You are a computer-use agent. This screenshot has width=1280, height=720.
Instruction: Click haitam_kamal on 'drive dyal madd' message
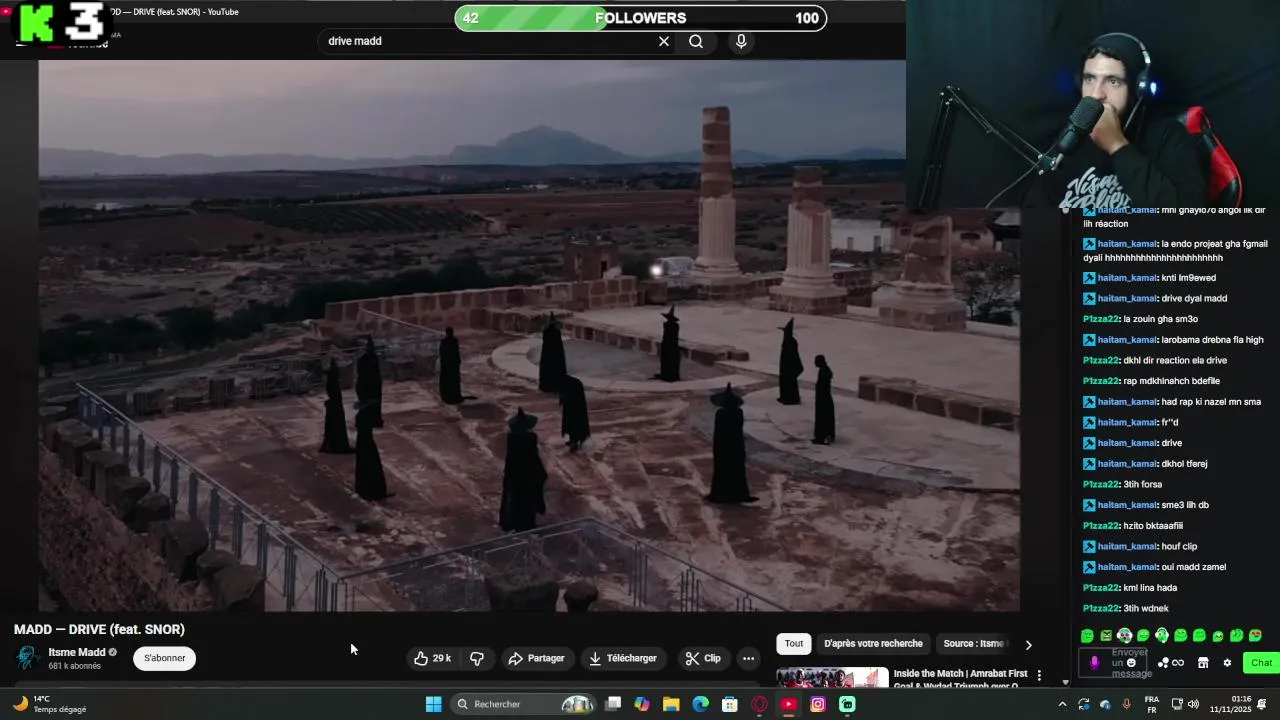1127,298
